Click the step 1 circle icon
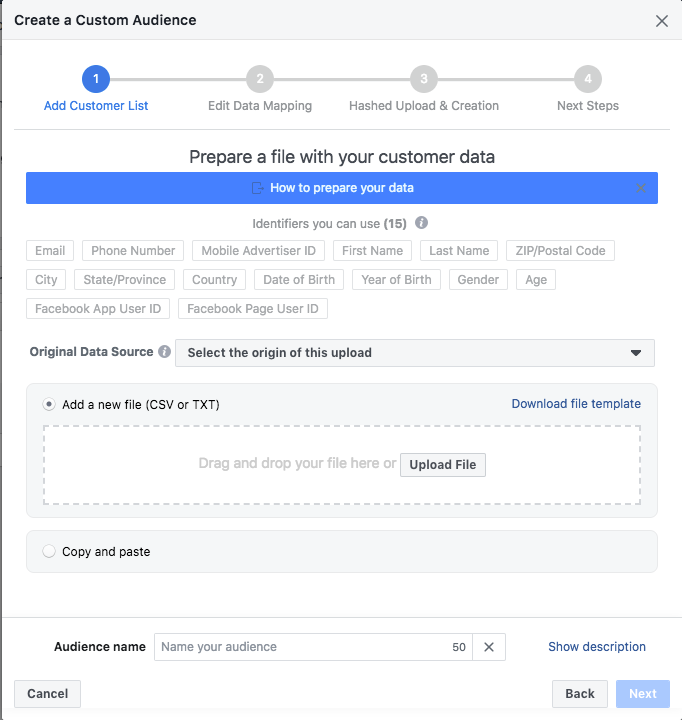682x720 pixels. [x=96, y=79]
